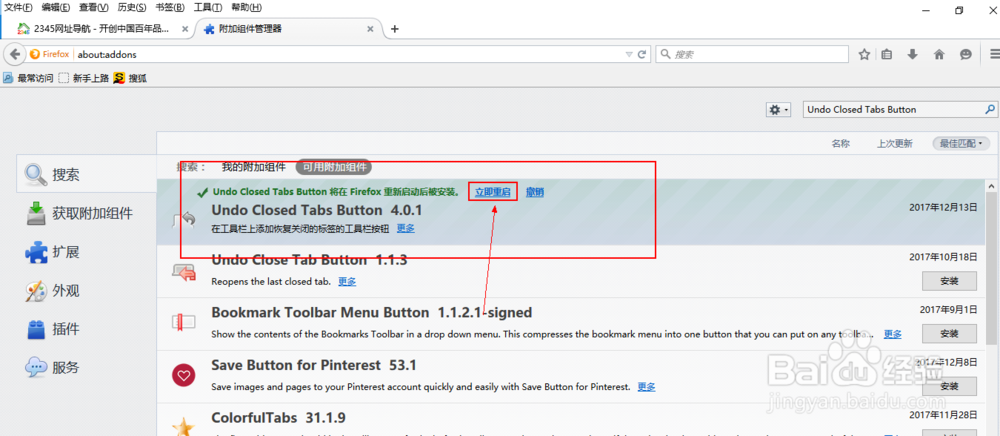The height and width of the screenshot is (436, 1000).
Task: Install Bookmark Toolbar Menu Button add-on
Action: 950,333
